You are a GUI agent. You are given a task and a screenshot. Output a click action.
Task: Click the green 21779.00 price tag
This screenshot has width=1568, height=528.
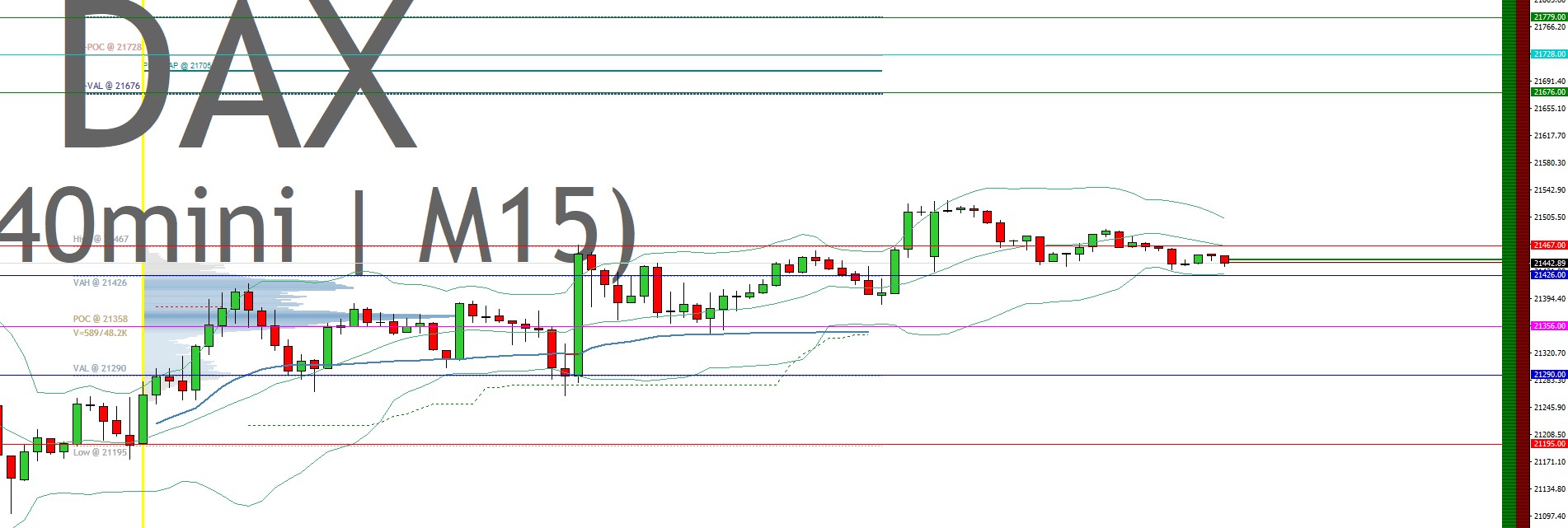(x=1549, y=16)
